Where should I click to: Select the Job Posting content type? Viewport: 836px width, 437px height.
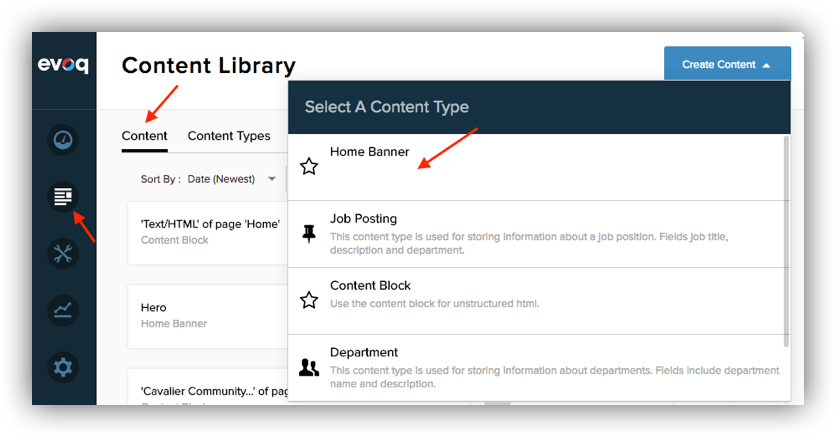363,219
